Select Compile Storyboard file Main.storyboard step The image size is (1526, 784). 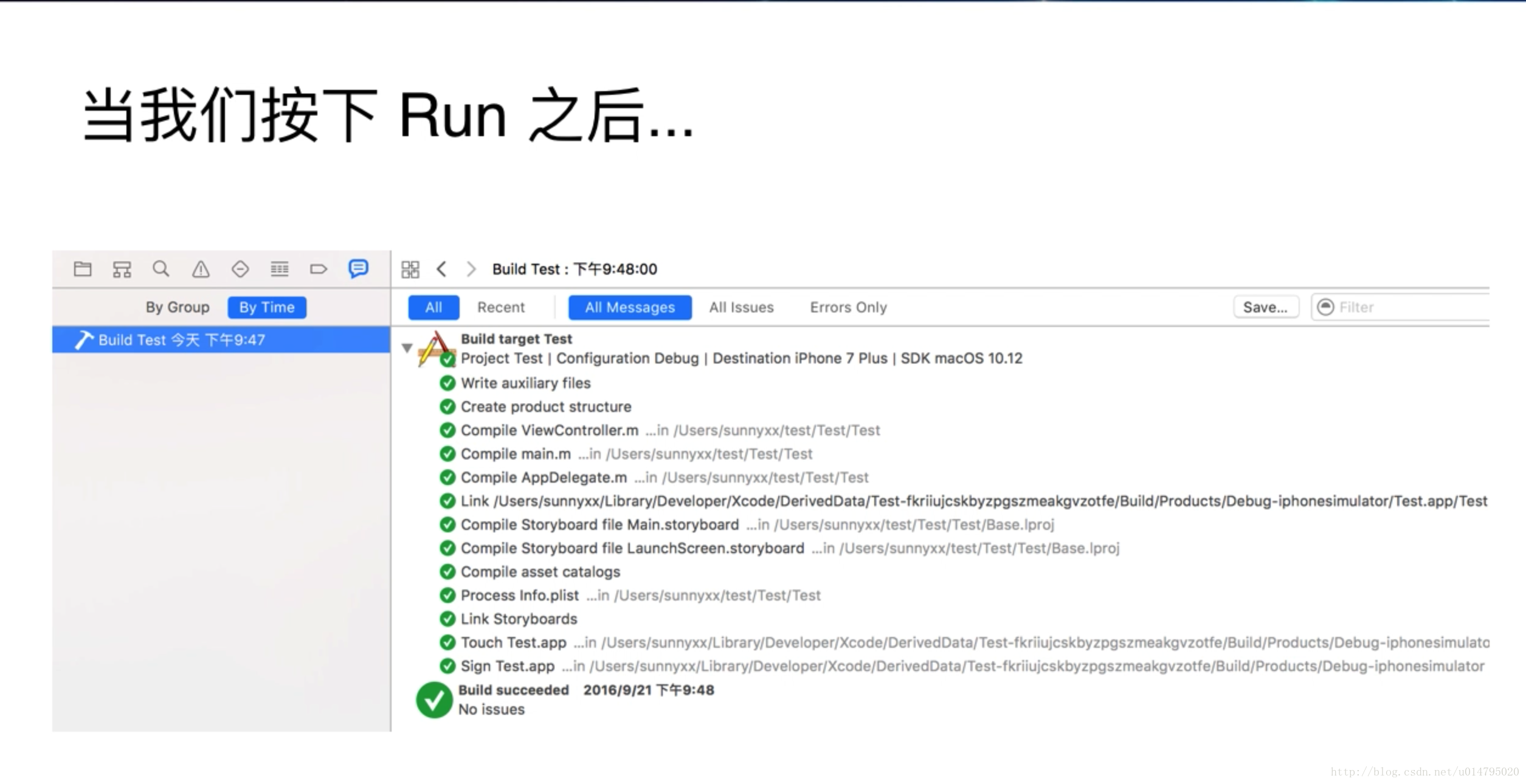point(758,524)
